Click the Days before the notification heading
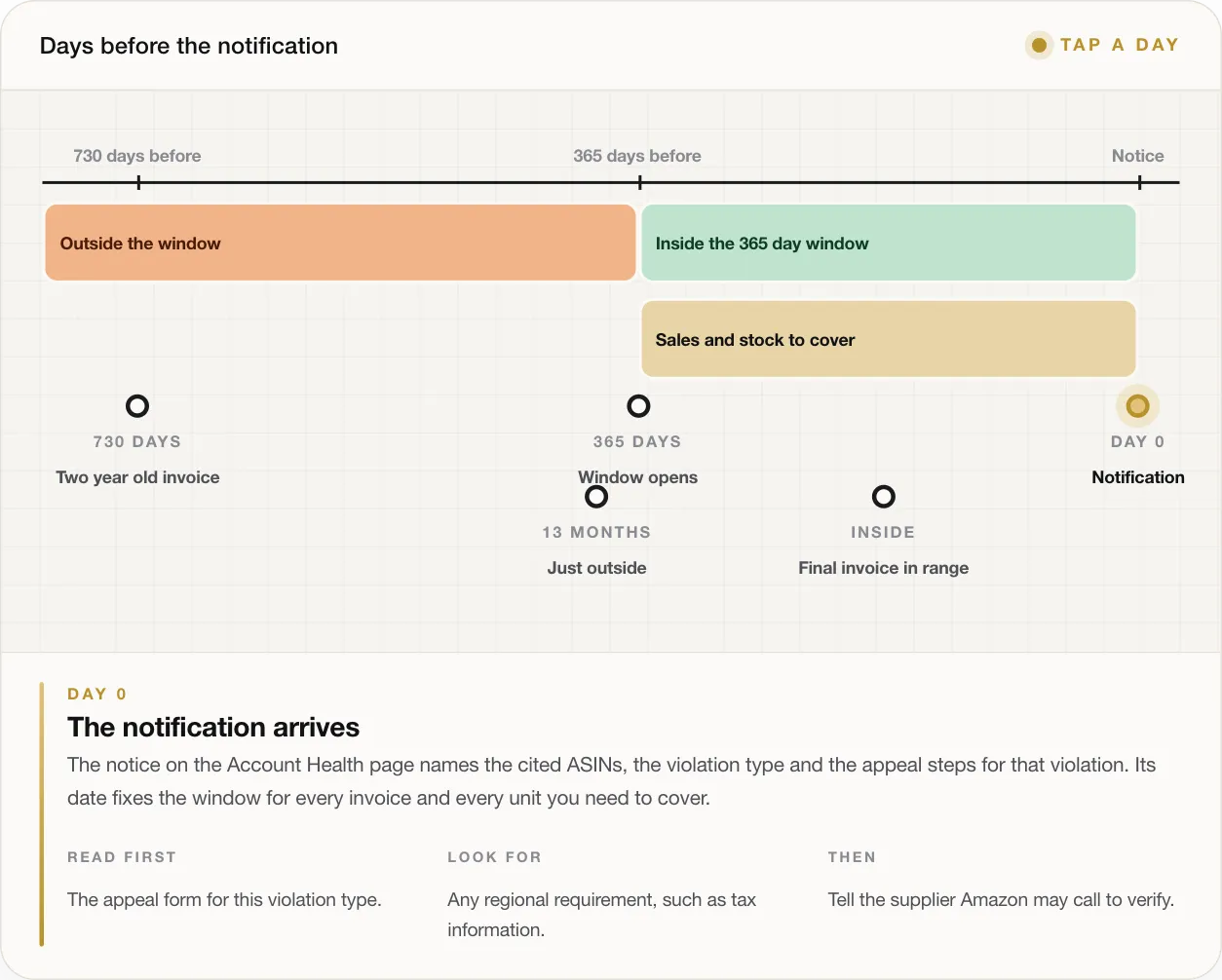Viewport: 1222px width, 980px height. (189, 46)
